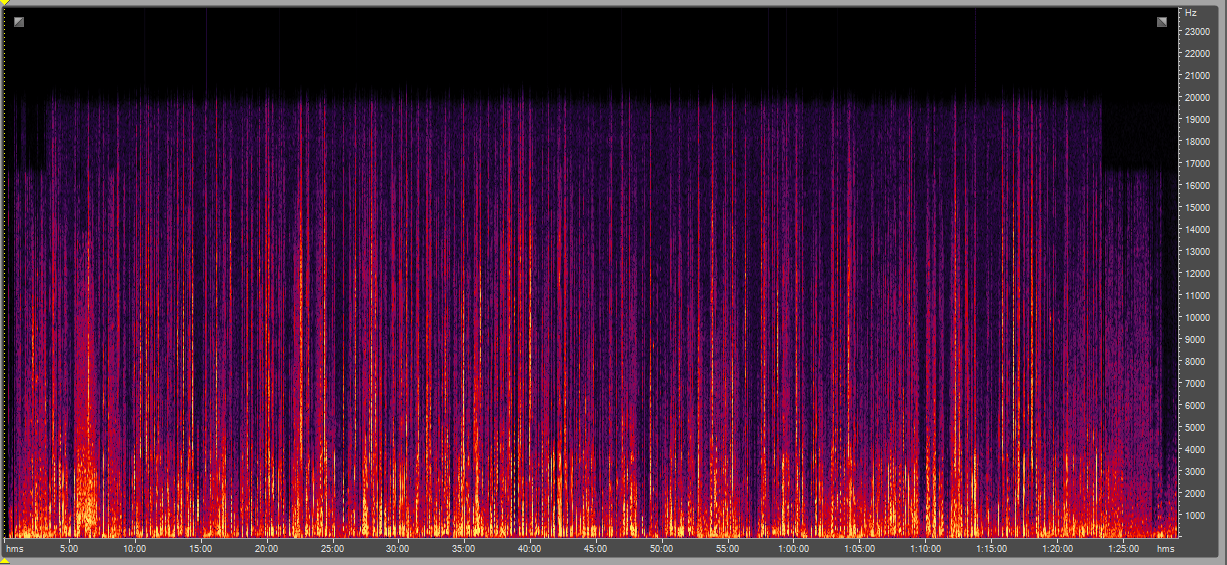
Task: Click the 21000 frequency ruler label
Action: 1197,76
